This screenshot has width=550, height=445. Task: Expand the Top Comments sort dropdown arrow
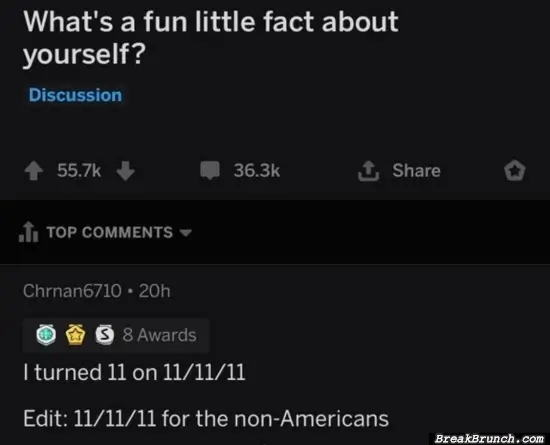186,232
